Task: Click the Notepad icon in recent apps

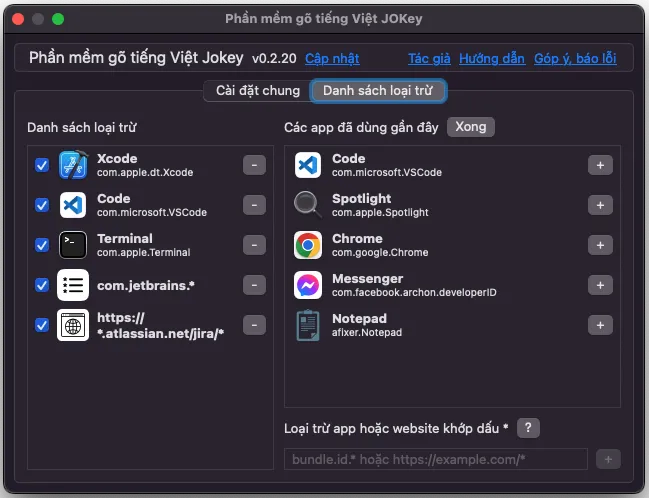Action: [308, 325]
